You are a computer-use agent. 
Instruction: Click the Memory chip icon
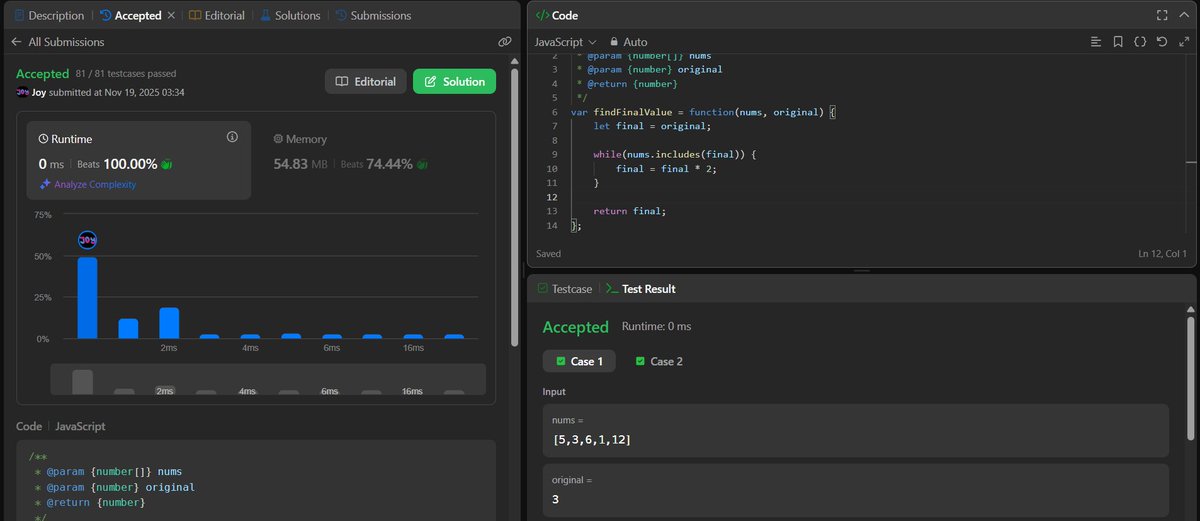coord(277,139)
